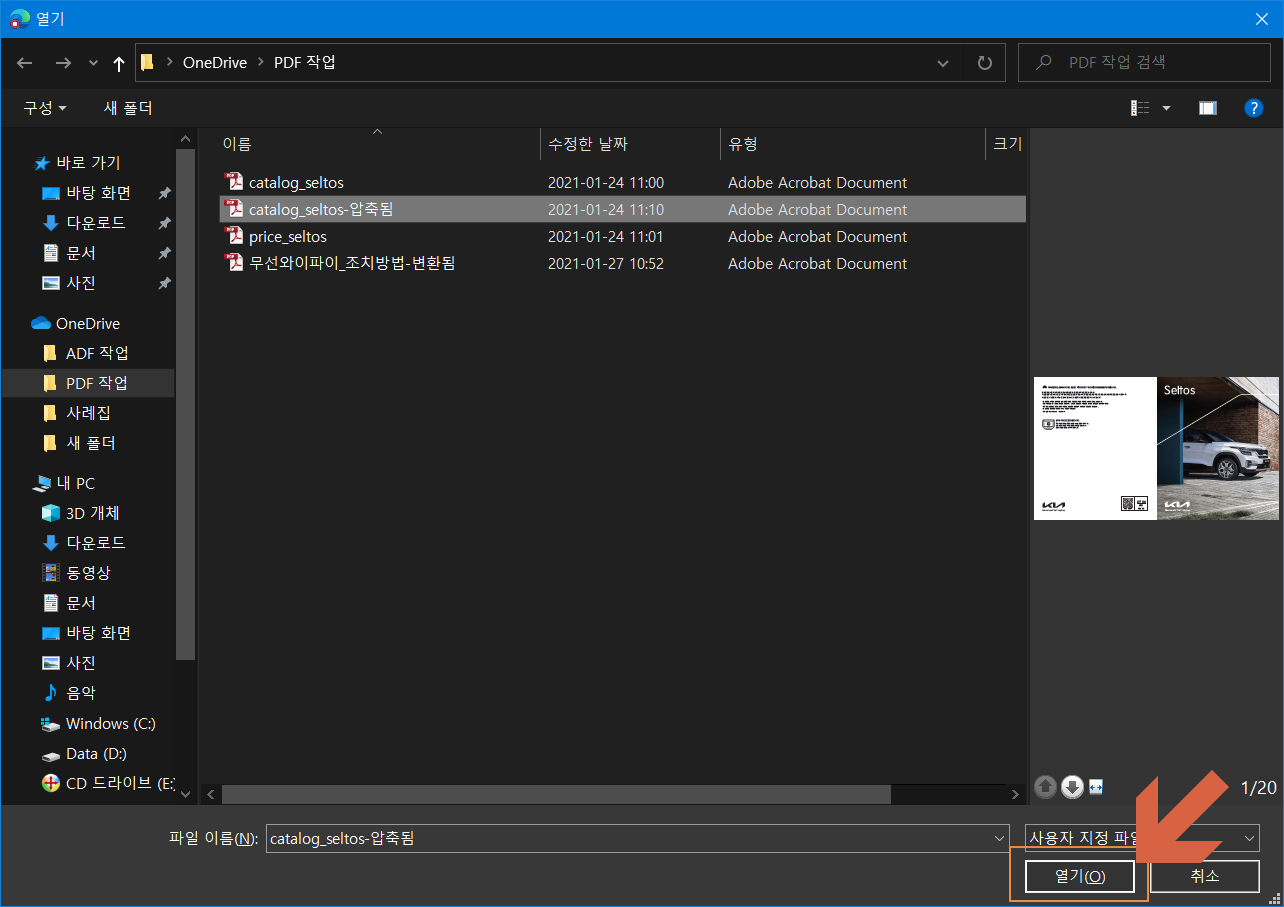Image resolution: width=1284 pixels, height=907 pixels.
Task: Open the 사례집 folder
Action: click(88, 413)
